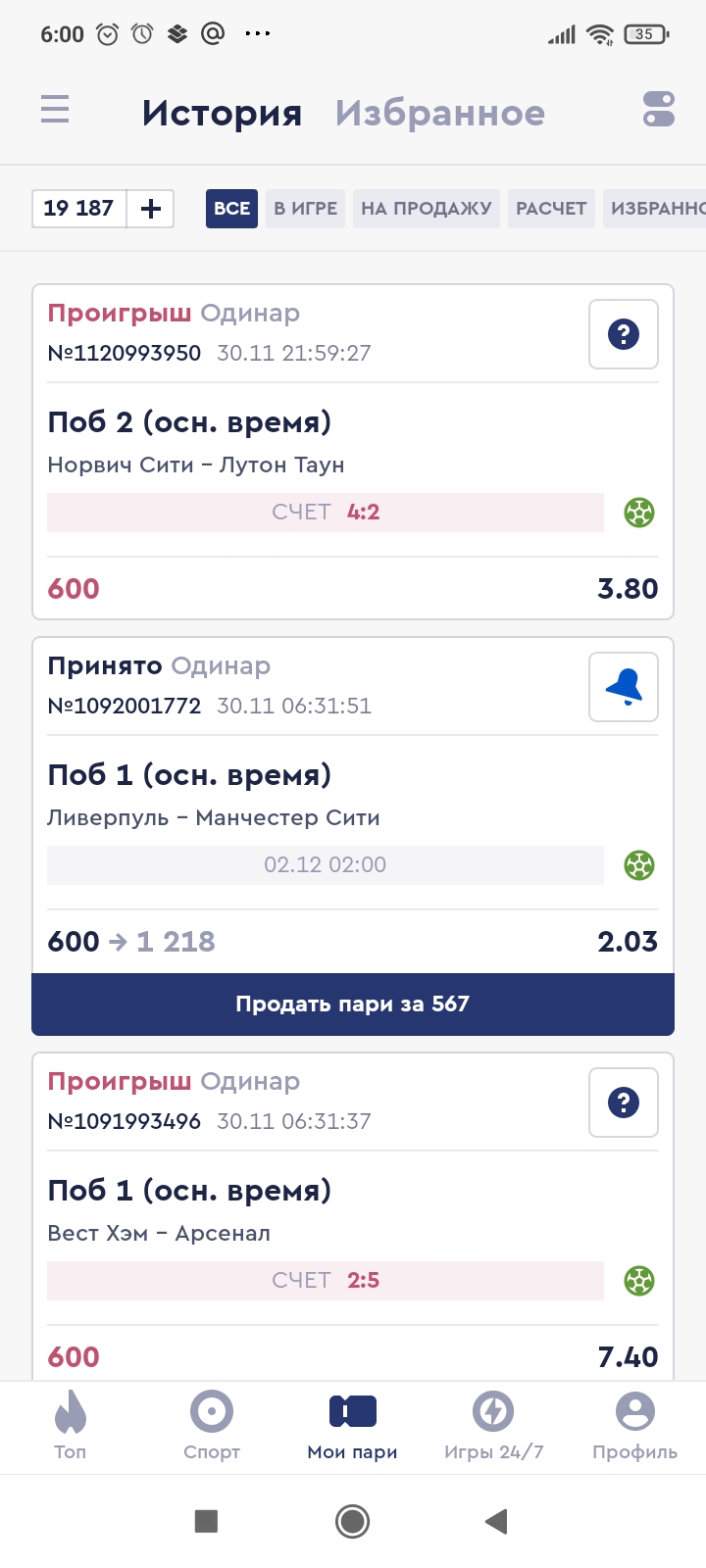Screen dimensions: 706x1568
Task: Select the История tab
Action: tap(222, 114)
